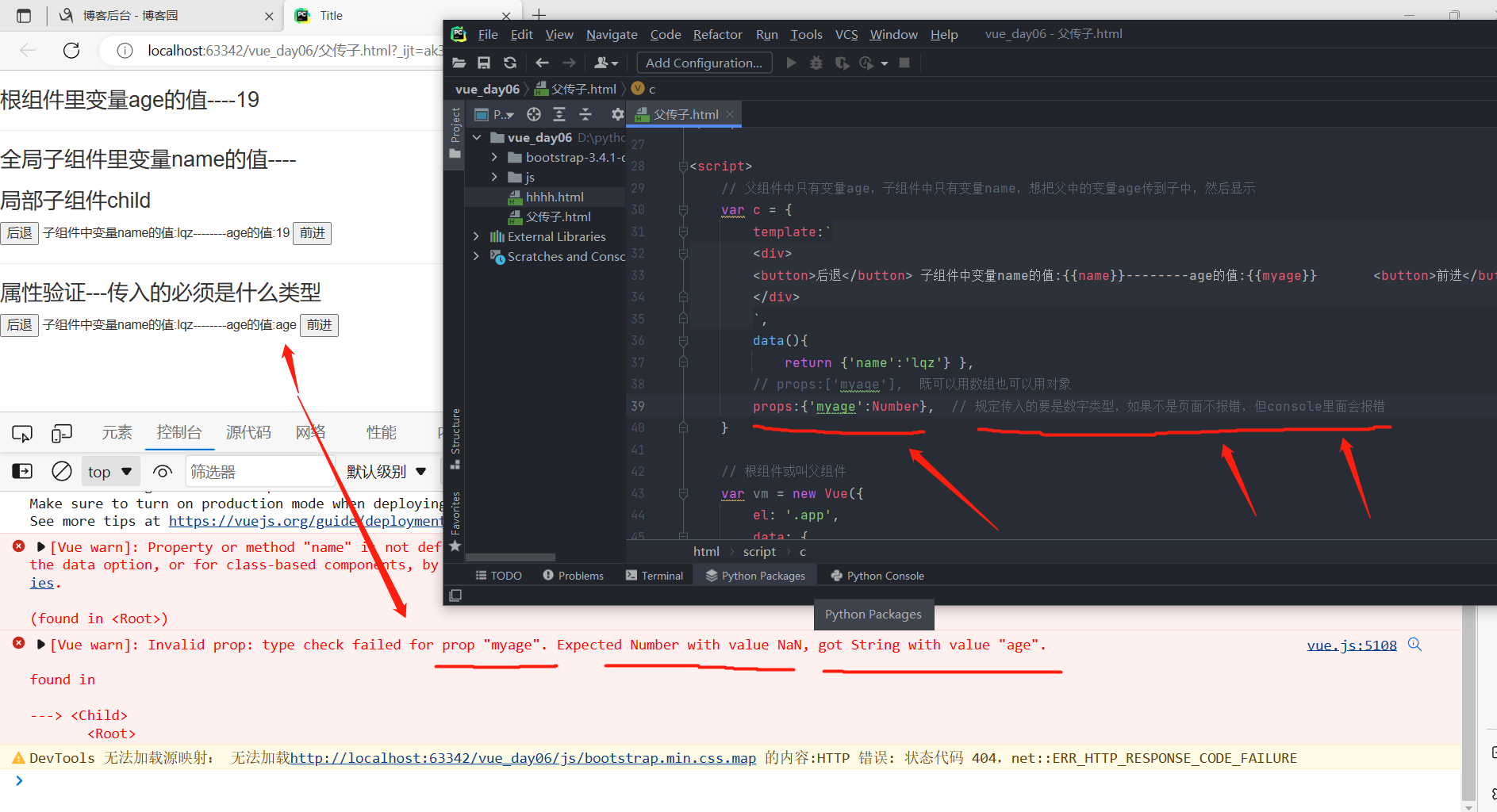Viewport: 1497px width, 812px height.
Task: Select the 父传子.html editor tab
Action: [x=684, y=114]
